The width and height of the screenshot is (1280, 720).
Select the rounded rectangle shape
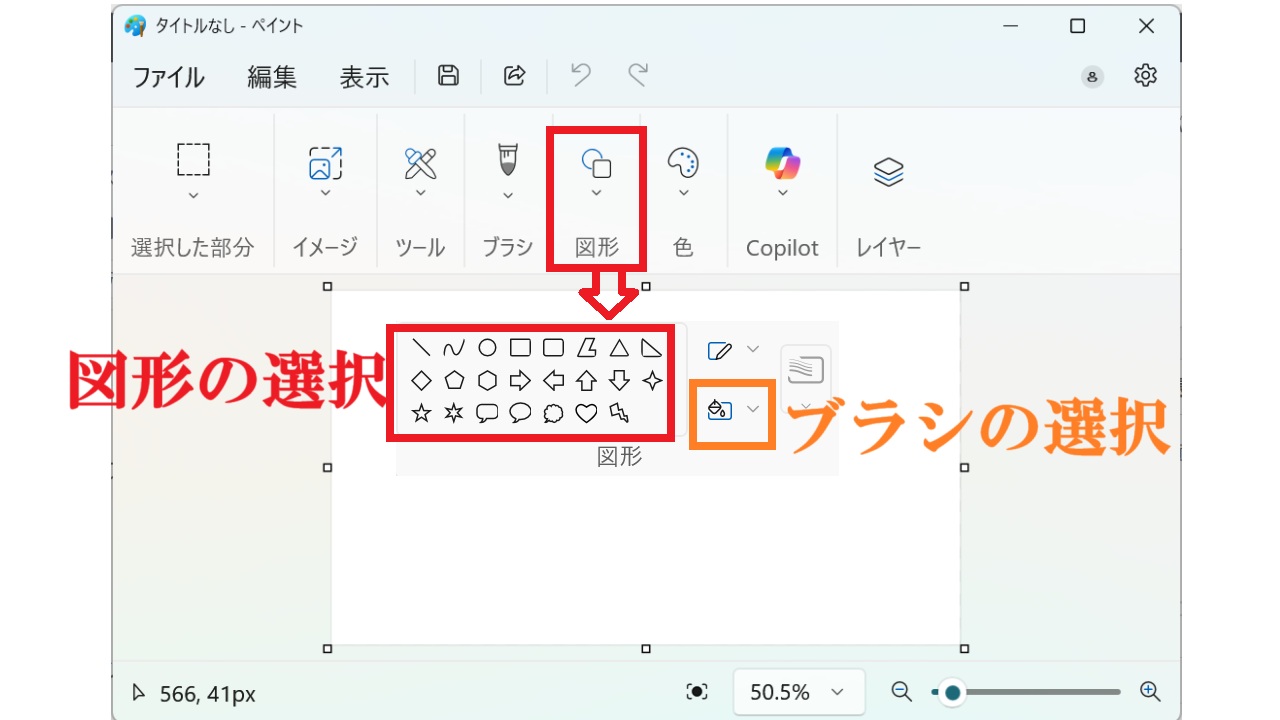(553, 348)
